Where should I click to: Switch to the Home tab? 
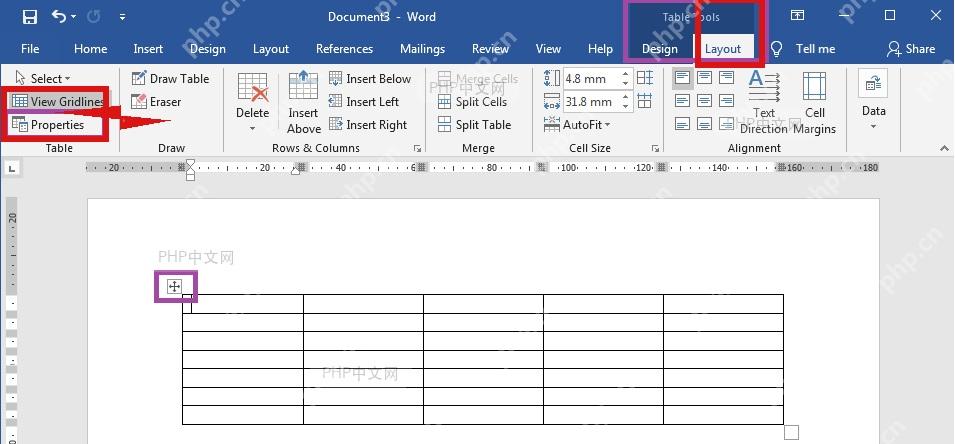90,49
